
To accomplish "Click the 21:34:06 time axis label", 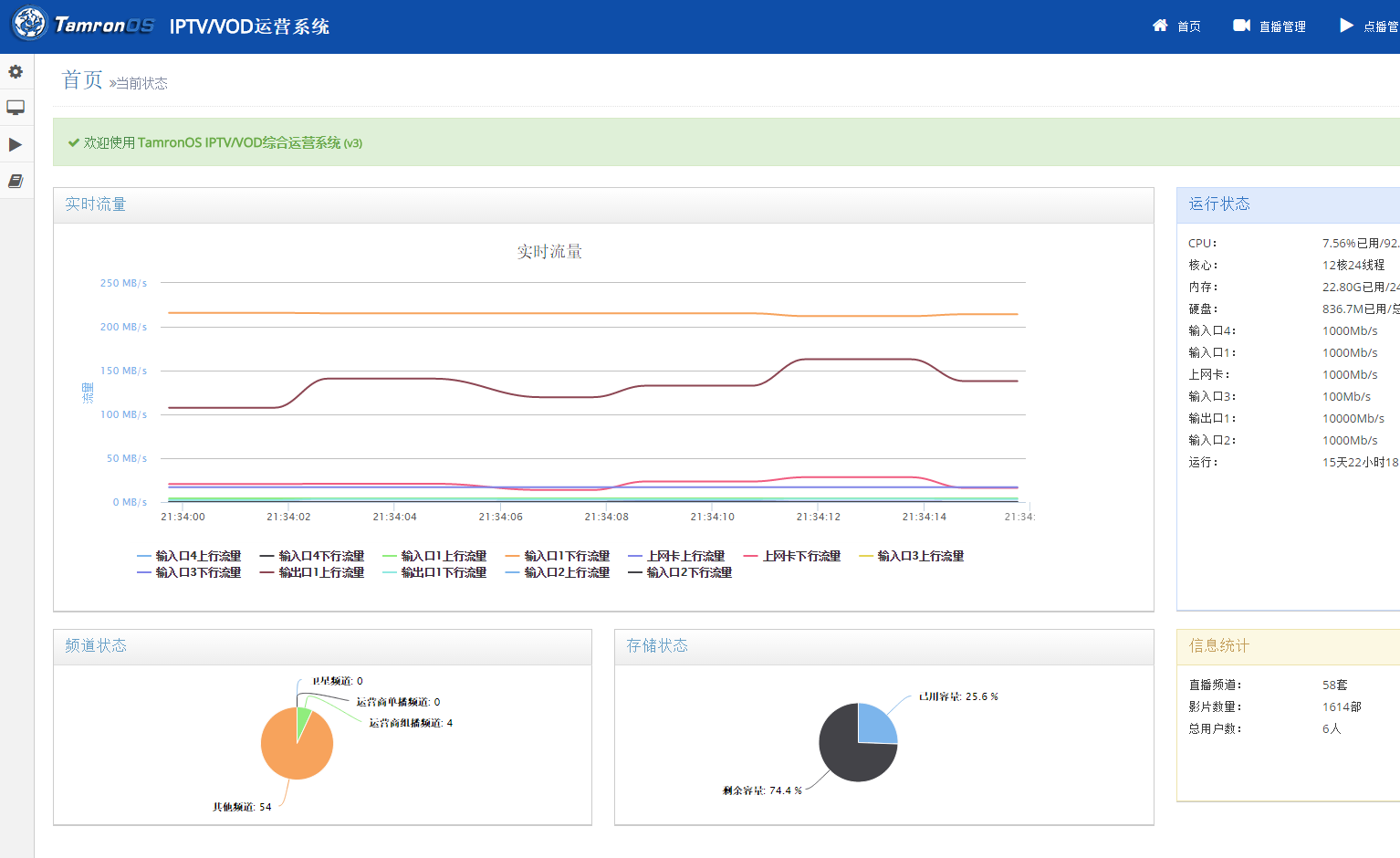I will point(500,517).
